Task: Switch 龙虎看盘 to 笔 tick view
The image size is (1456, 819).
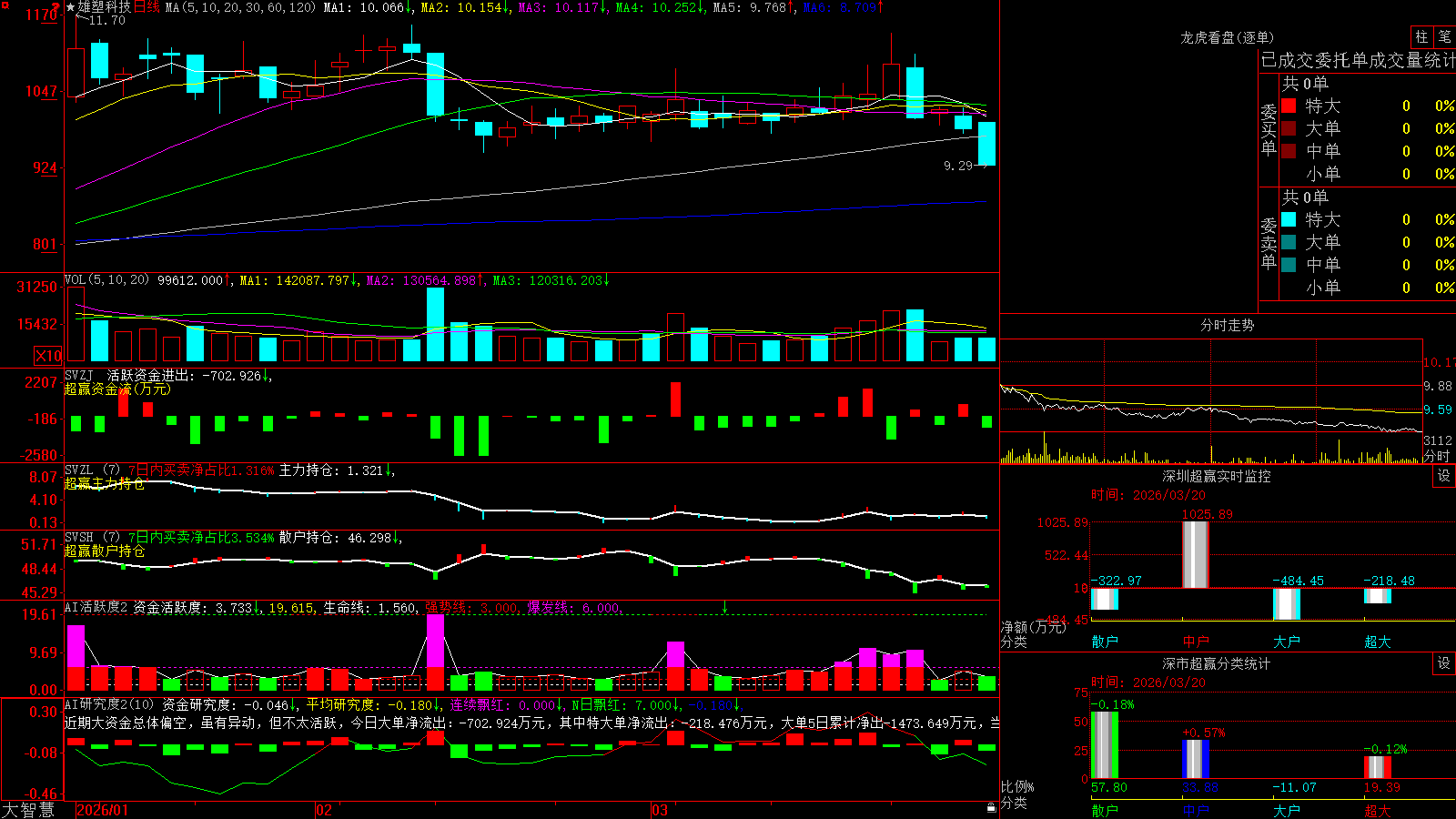Action: (1444, 37)
